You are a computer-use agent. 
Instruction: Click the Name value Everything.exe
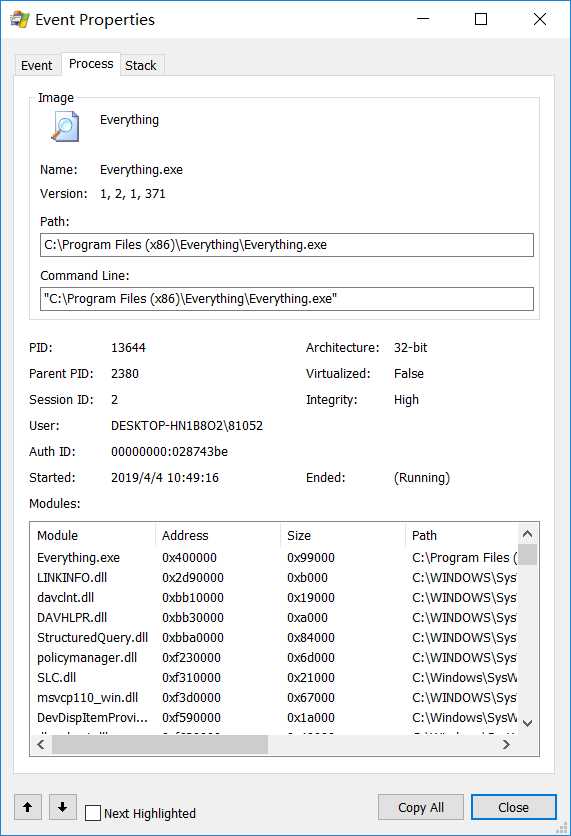[x=141, y=170]
